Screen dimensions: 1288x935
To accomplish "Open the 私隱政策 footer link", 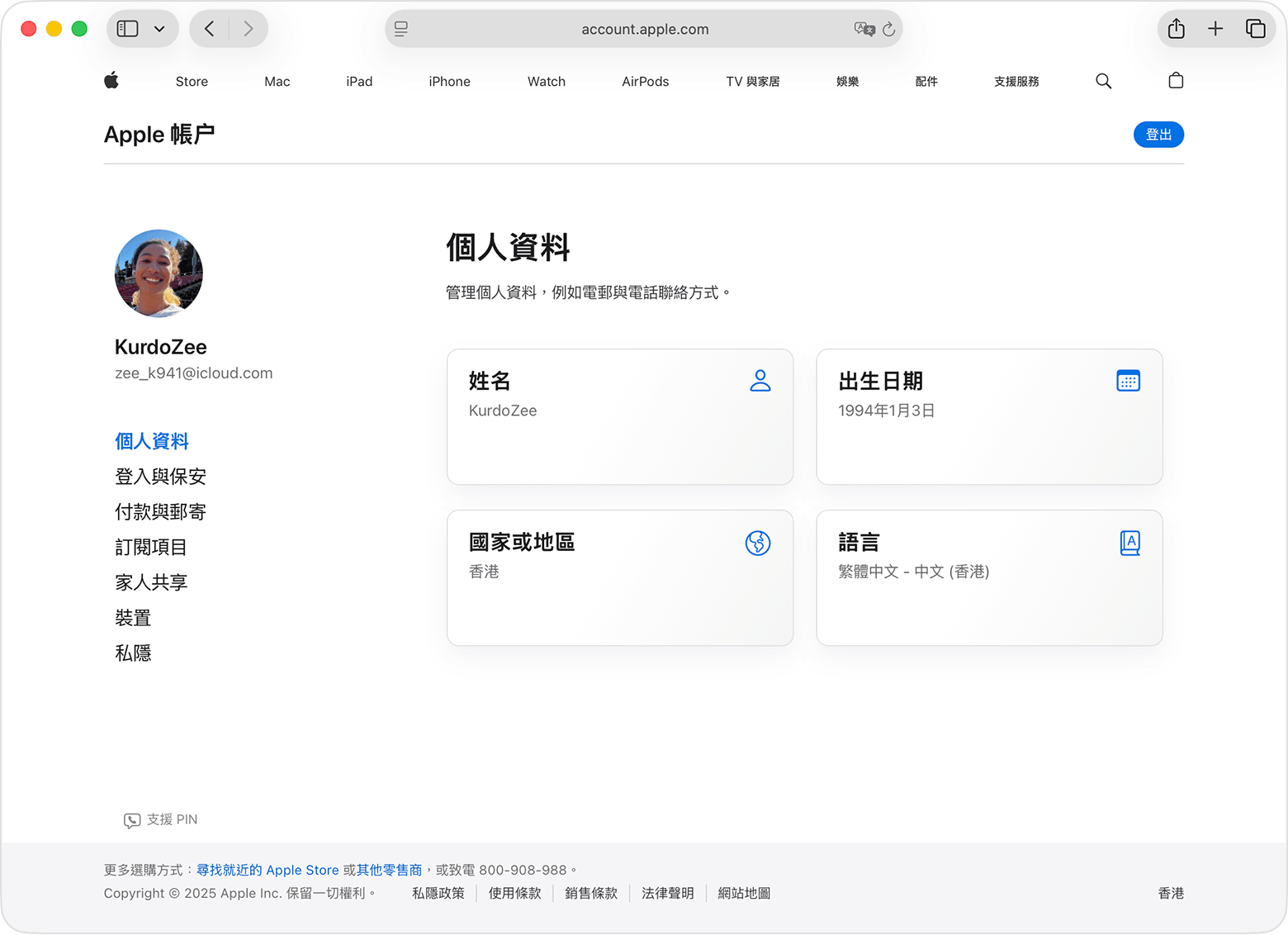I will pyautogui.click(x=438, y=893).
